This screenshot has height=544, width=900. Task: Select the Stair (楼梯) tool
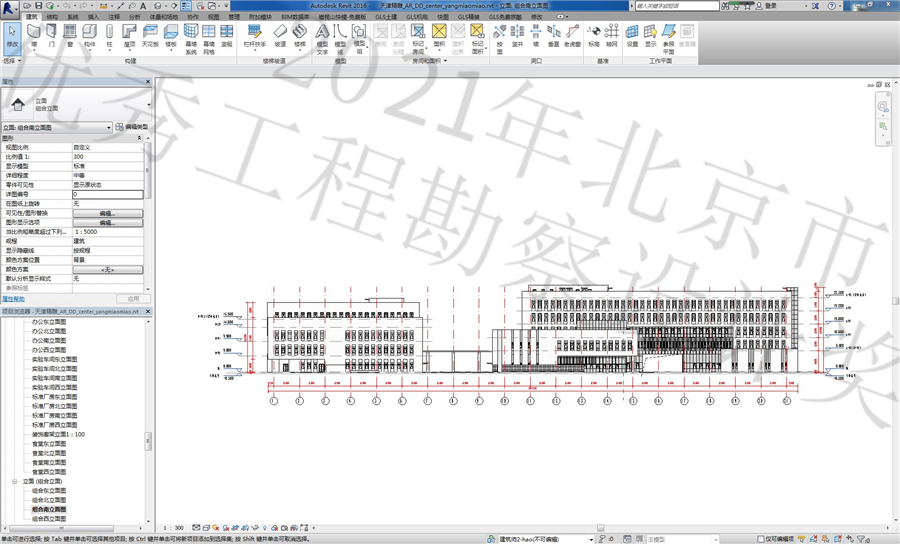[x=300, y=34]
